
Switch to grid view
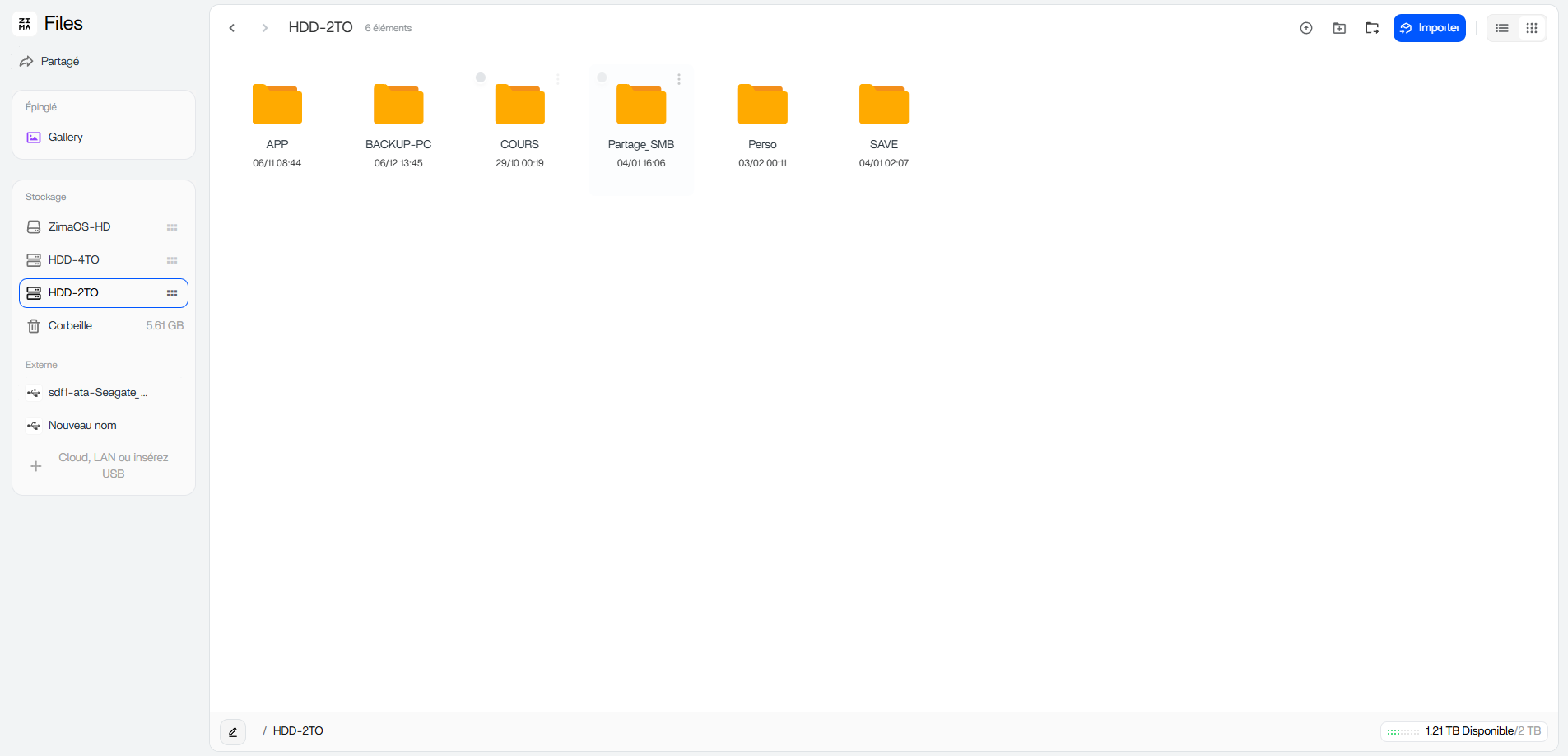(1532, 28)
